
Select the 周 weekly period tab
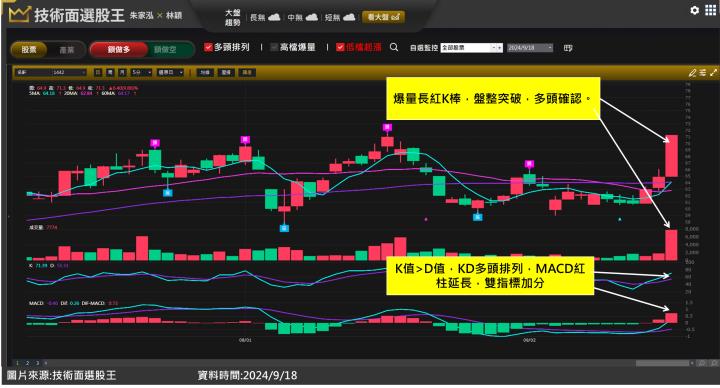110,73
